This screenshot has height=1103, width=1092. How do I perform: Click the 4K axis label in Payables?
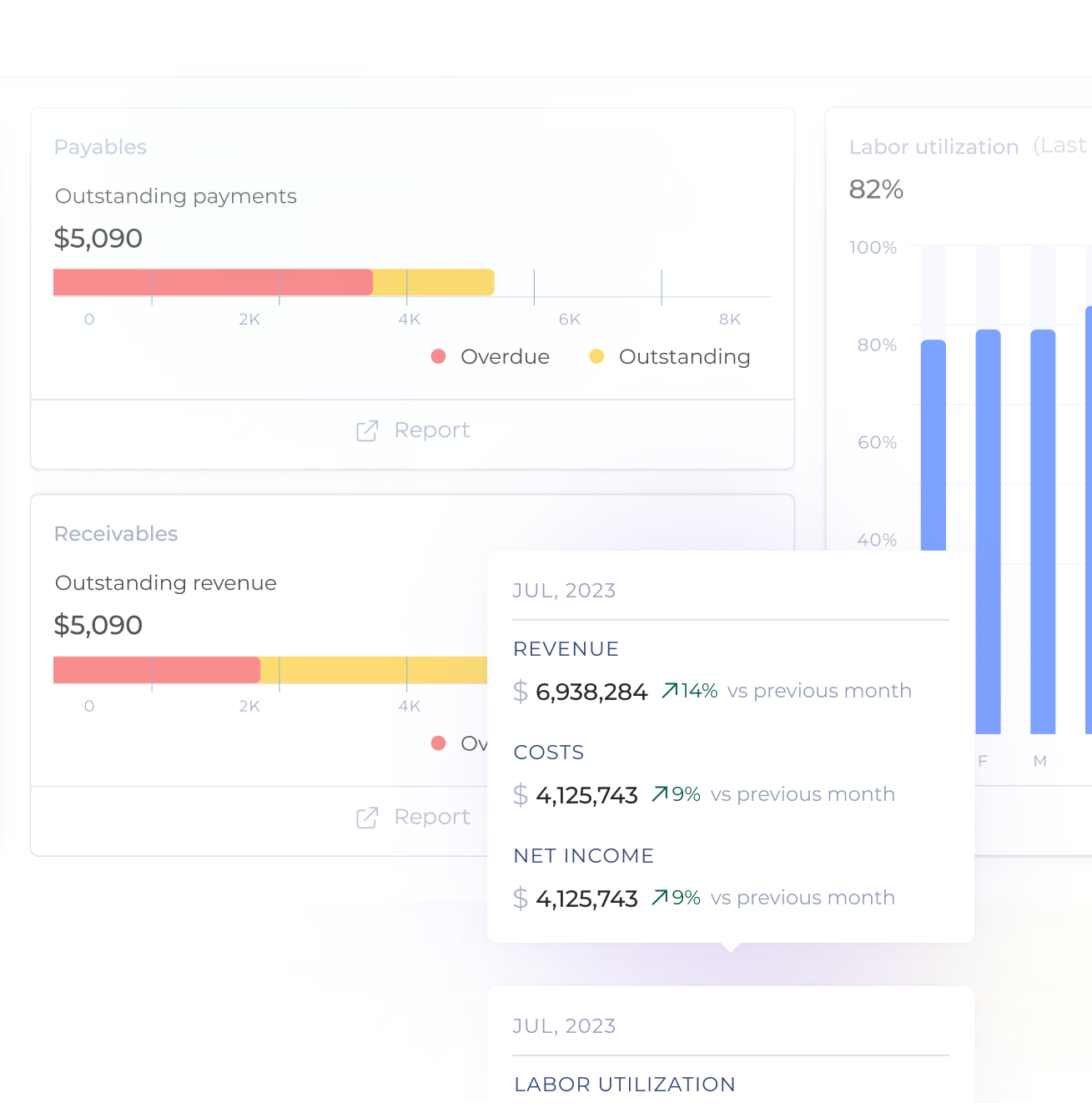click(410, 320)
